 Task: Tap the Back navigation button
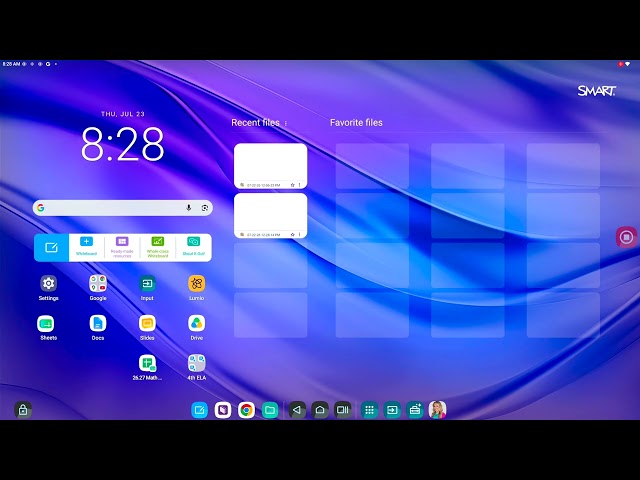tap(297, 410)
